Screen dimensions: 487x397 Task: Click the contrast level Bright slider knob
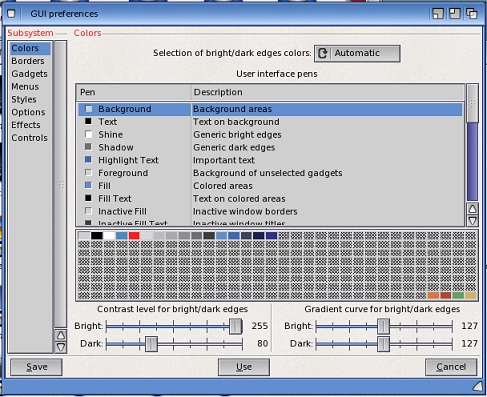pyautogui.click(x=236, y=326)
